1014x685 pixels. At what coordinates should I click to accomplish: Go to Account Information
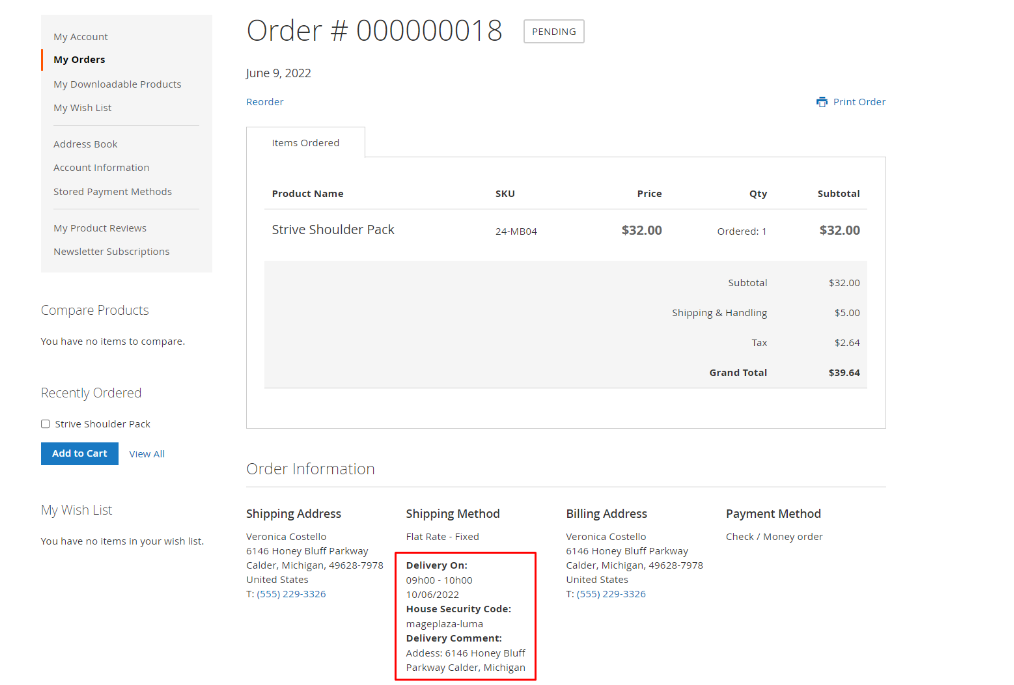click(101, 168)
